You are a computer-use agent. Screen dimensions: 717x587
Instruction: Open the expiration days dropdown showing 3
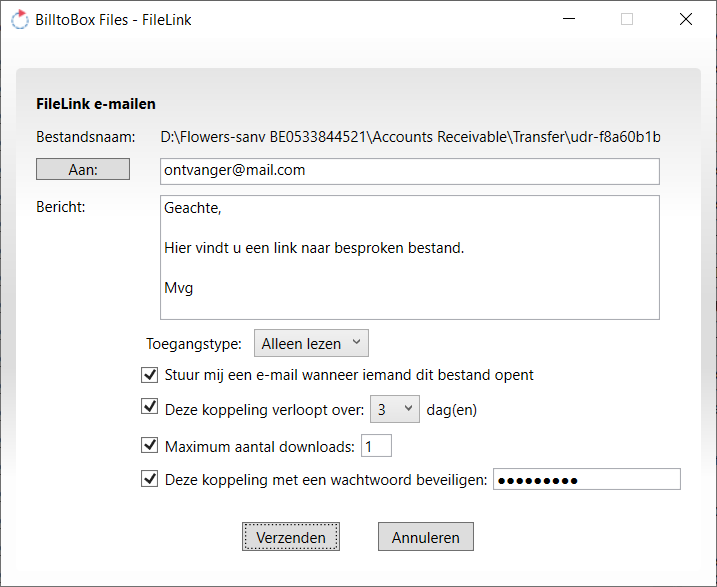click(395, 409)
